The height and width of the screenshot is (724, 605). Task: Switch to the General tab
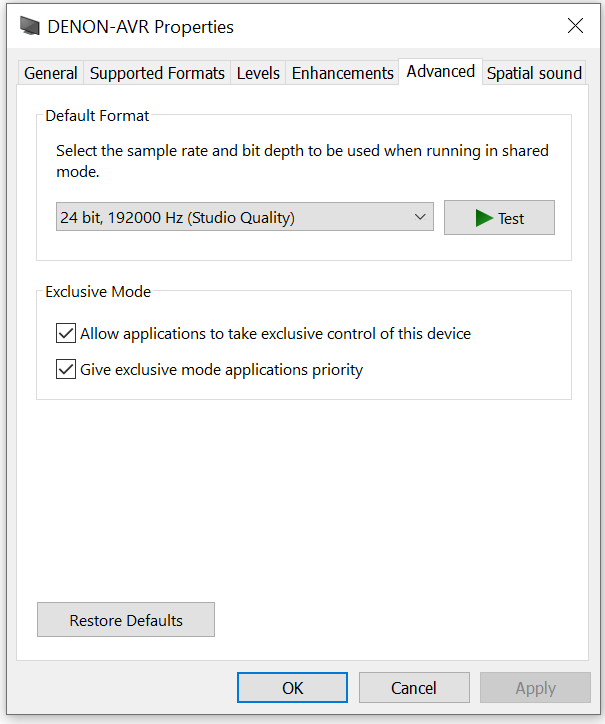click(51, 73)
